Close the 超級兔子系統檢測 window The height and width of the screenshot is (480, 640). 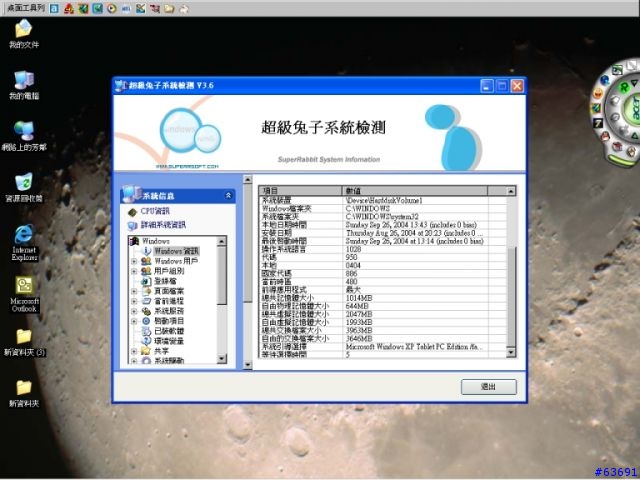coord(518,86)
